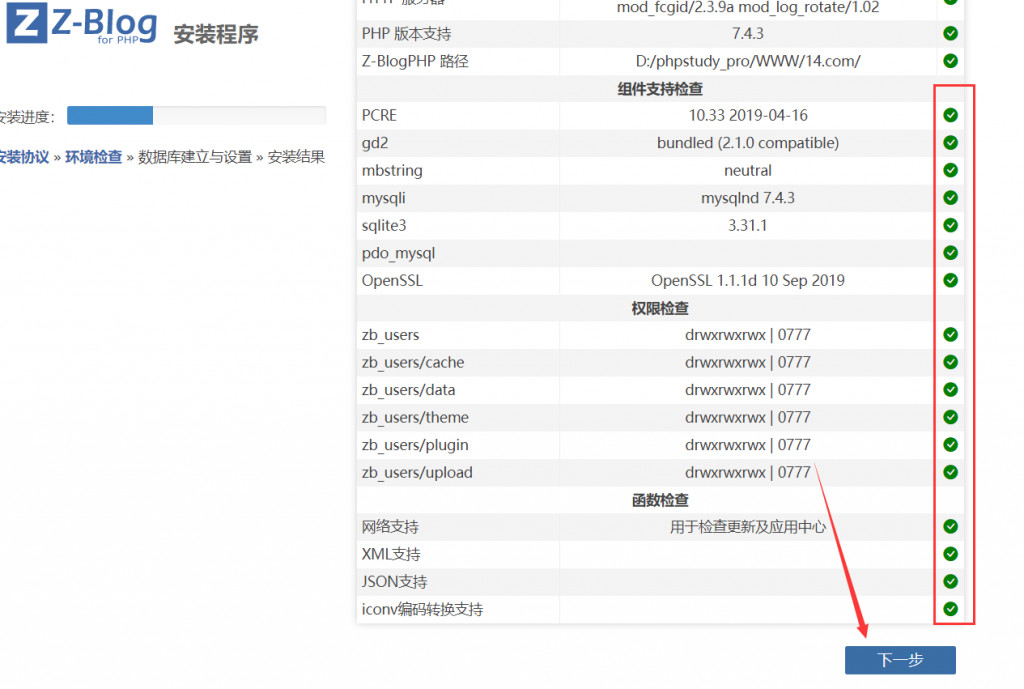The height and width of the screenshot is (689, 1024).
Task: Click the path D:/phpstudy_pro/WWW/14.com/
Action: [748, 61]
